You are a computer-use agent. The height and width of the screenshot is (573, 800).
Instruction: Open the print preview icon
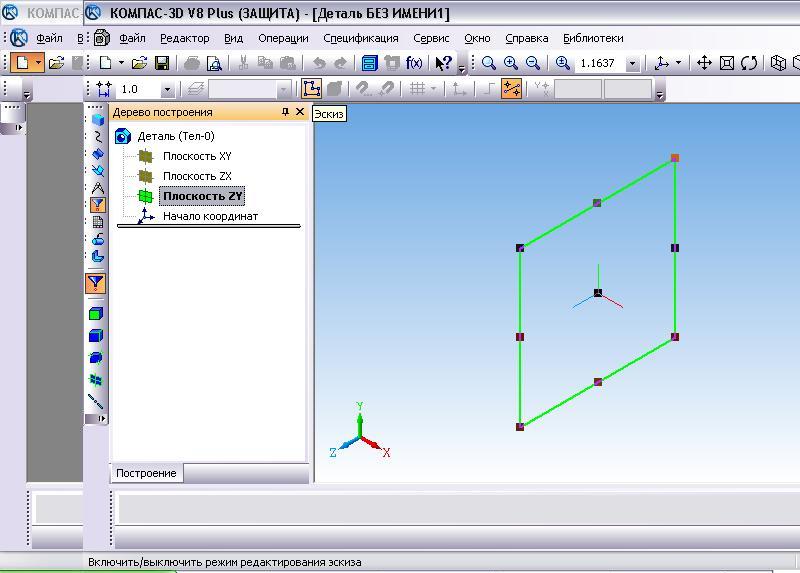[x=214, y=63]
